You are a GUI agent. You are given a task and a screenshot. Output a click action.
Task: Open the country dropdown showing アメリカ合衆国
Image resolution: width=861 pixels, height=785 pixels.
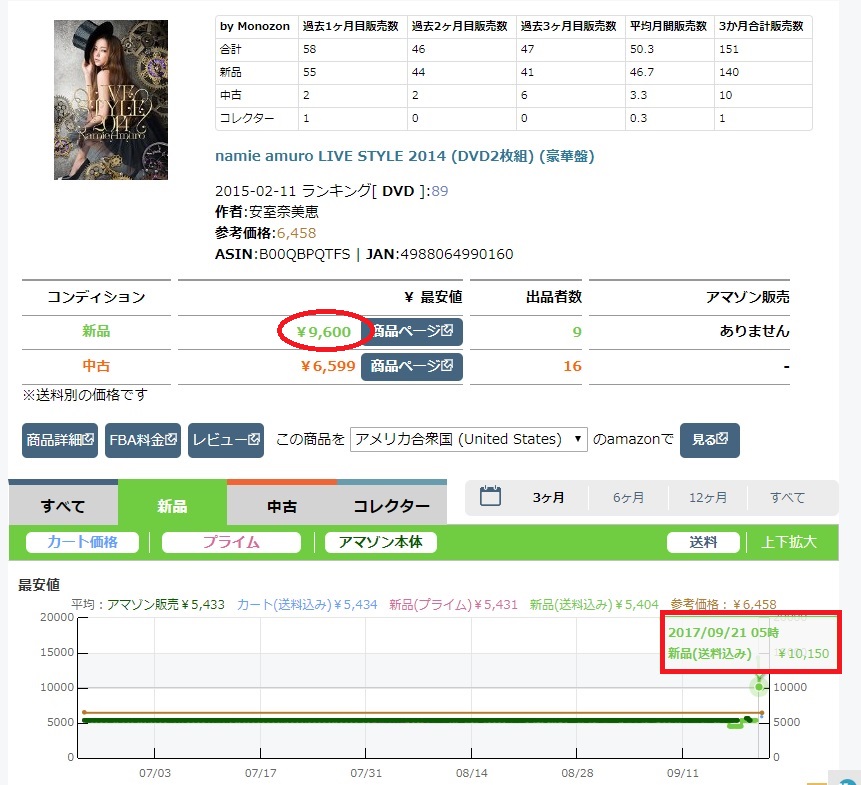click(x=468, y=439)
